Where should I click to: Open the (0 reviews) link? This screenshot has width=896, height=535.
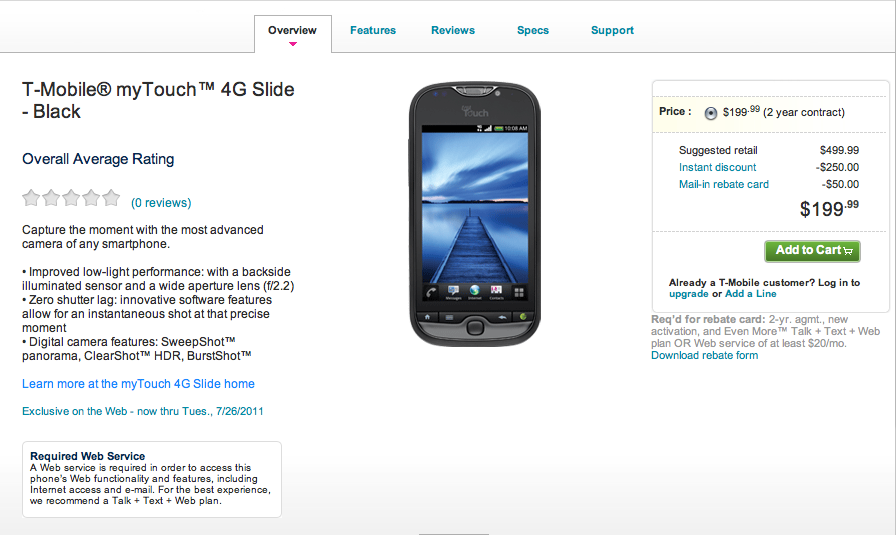click(161, 203)
